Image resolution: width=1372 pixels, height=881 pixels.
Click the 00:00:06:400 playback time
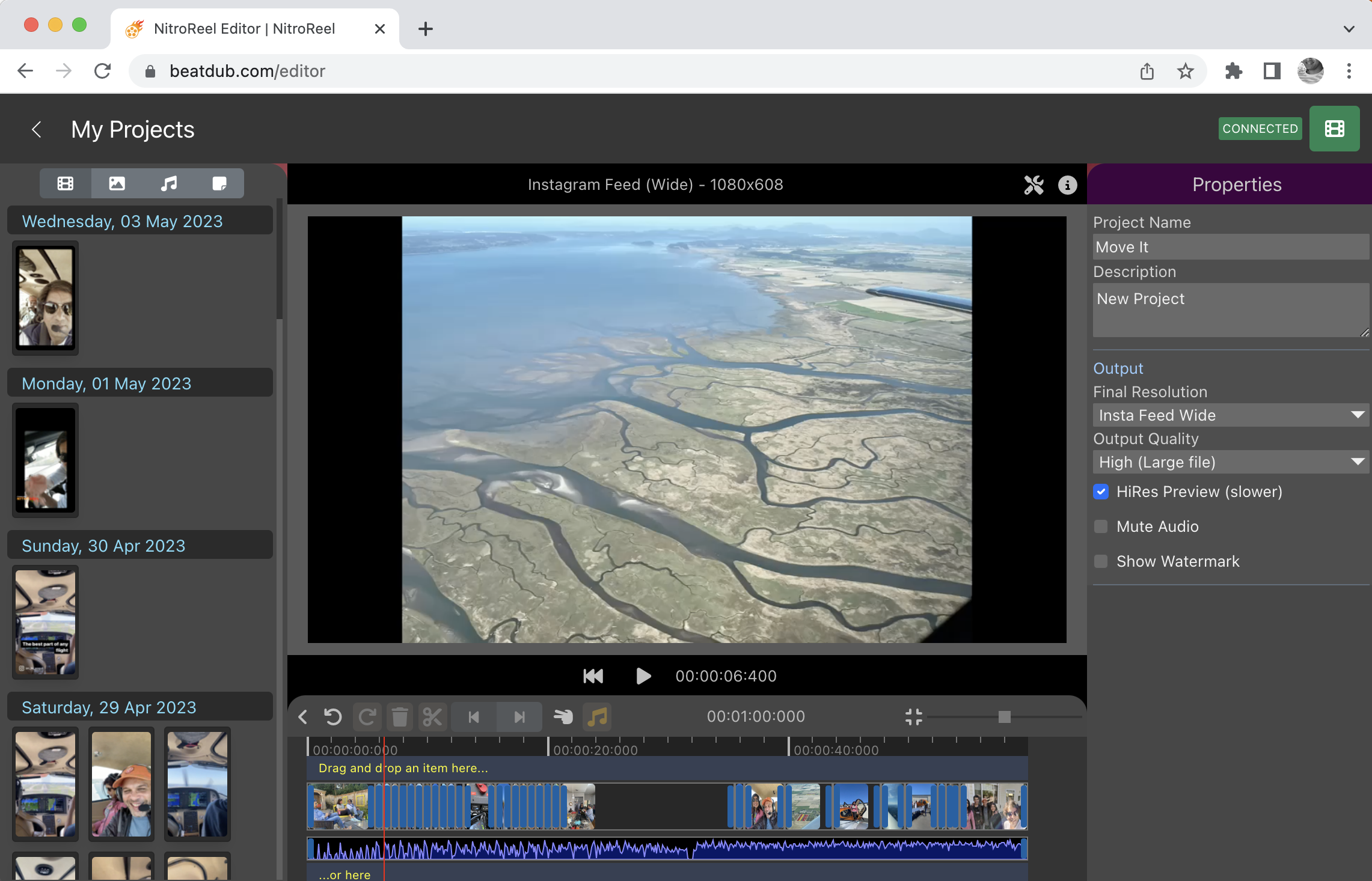[726, 676]
